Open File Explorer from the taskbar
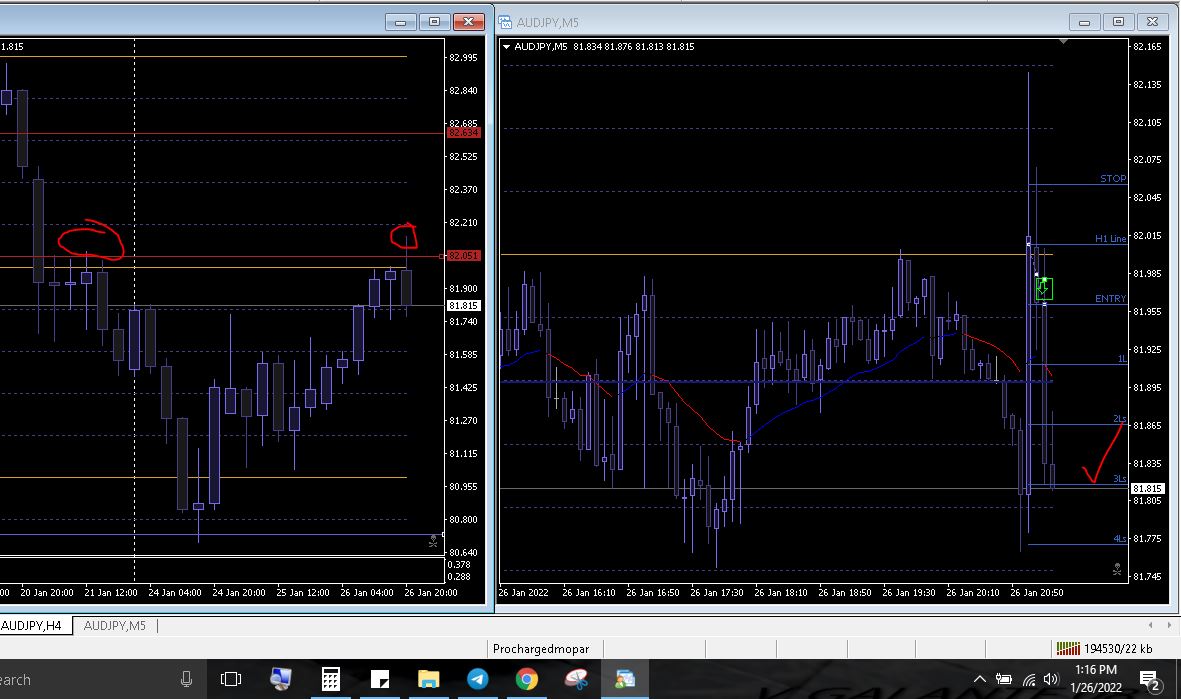The image size is (1181, 699). coord(428,680)
